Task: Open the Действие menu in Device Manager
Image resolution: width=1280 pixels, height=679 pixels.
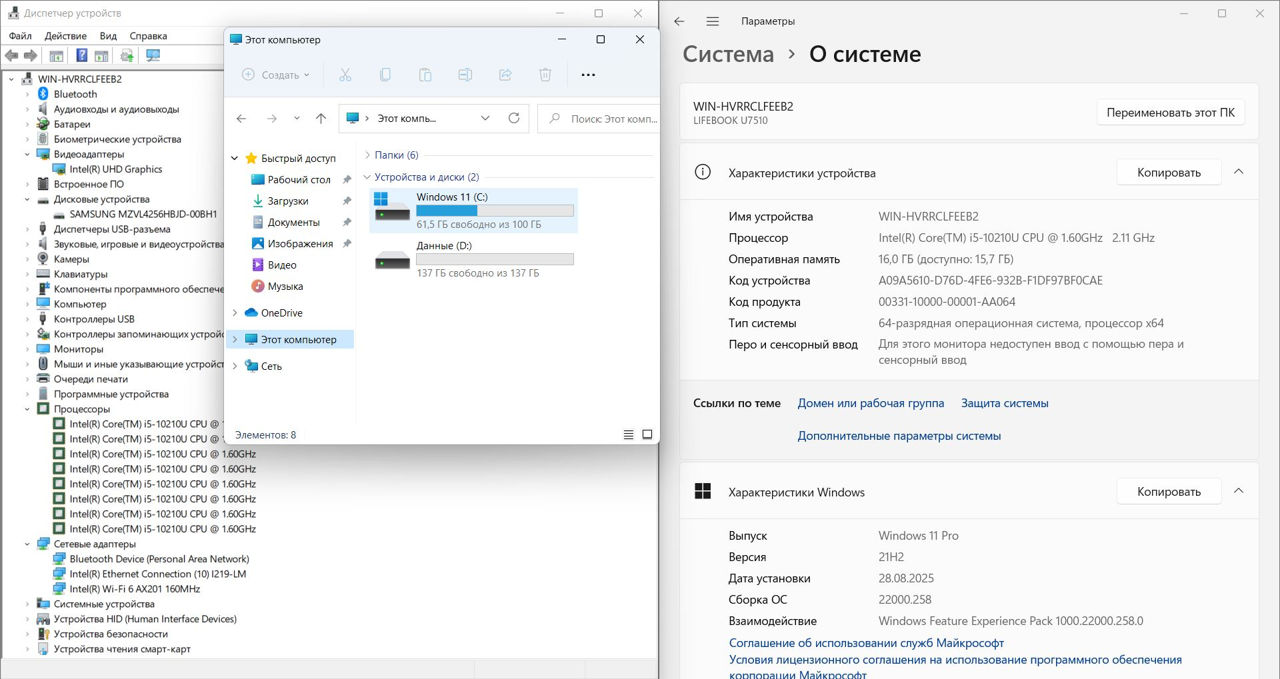Action: coord(65,36)
